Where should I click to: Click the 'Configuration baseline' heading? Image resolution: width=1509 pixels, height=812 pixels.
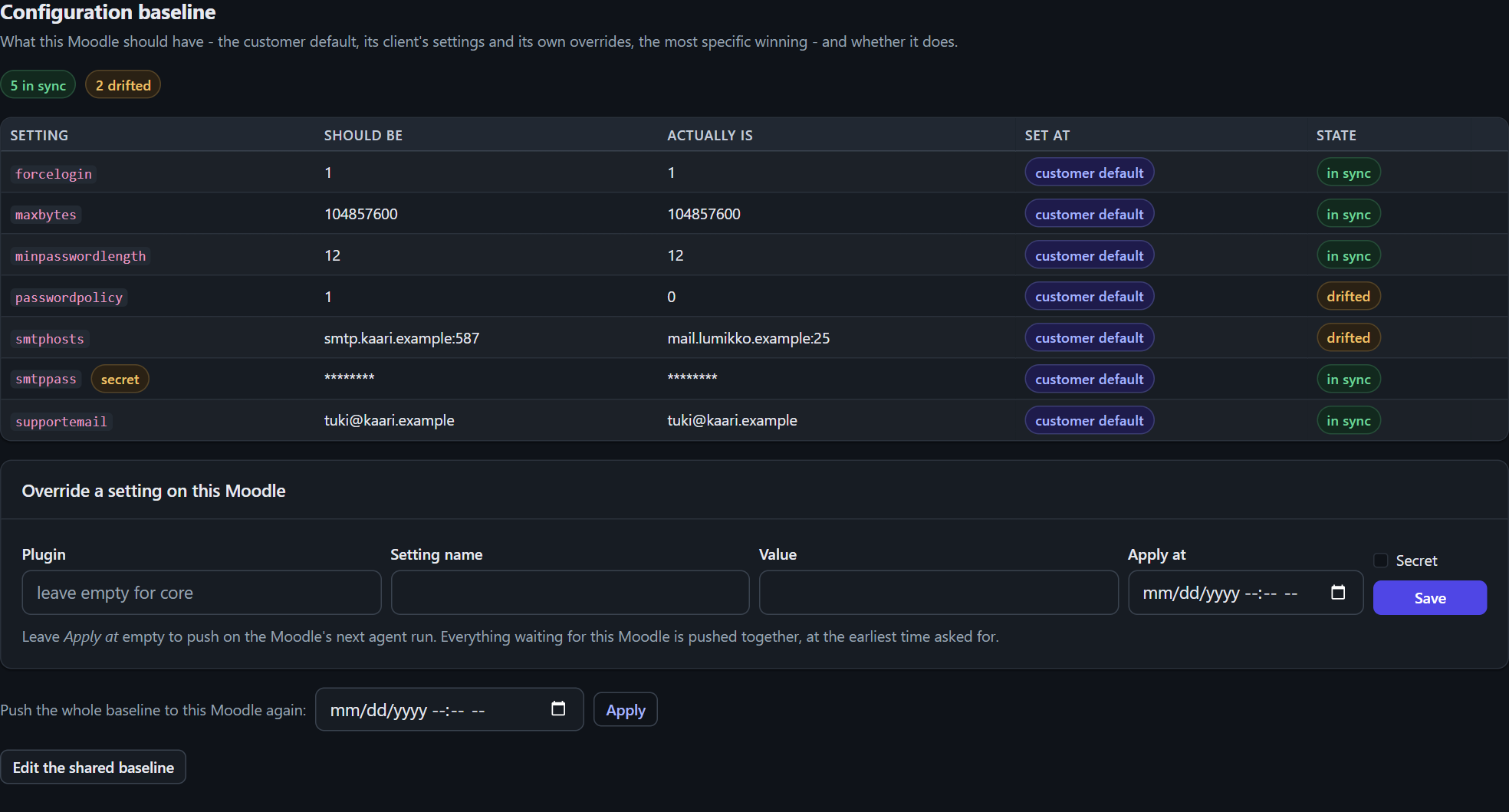[x=108, y=12]
